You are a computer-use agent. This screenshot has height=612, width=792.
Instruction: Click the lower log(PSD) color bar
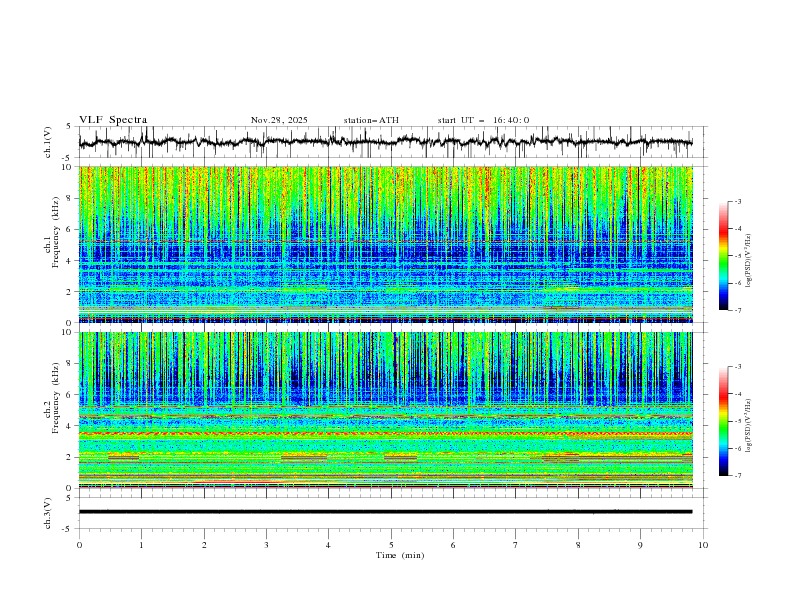tap(723, 421)
